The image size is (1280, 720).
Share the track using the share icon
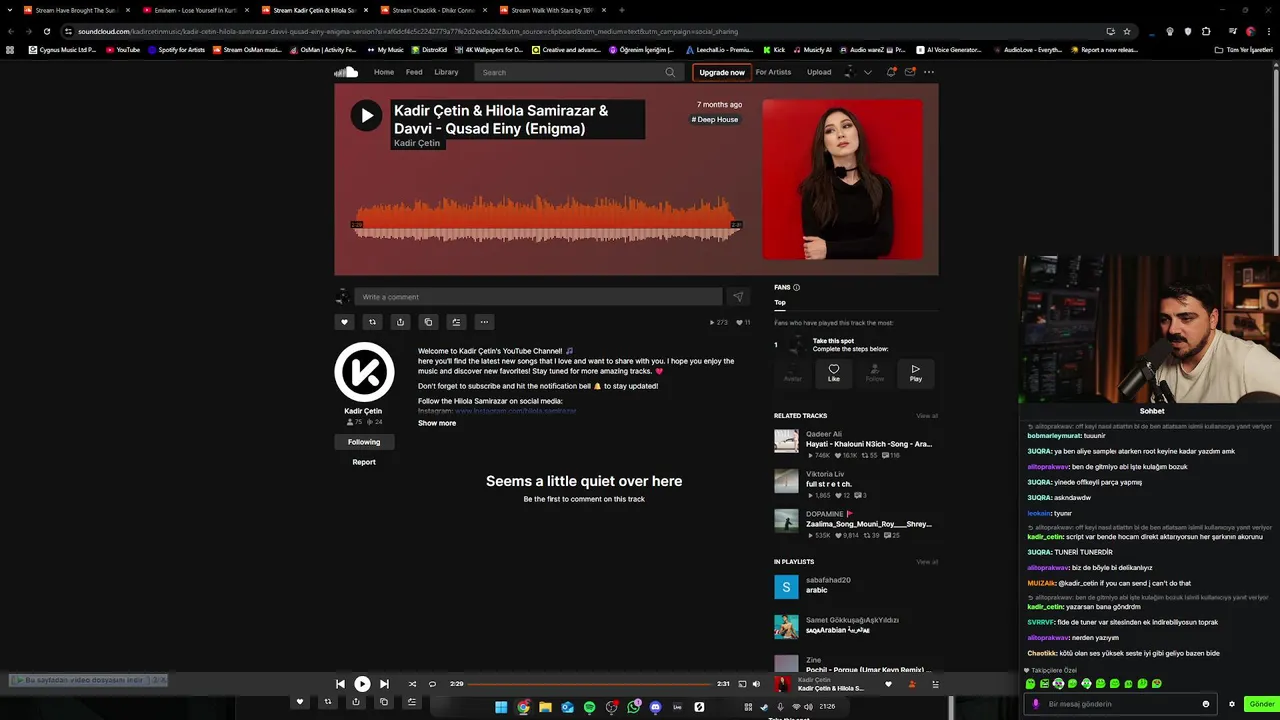[400, 322]
